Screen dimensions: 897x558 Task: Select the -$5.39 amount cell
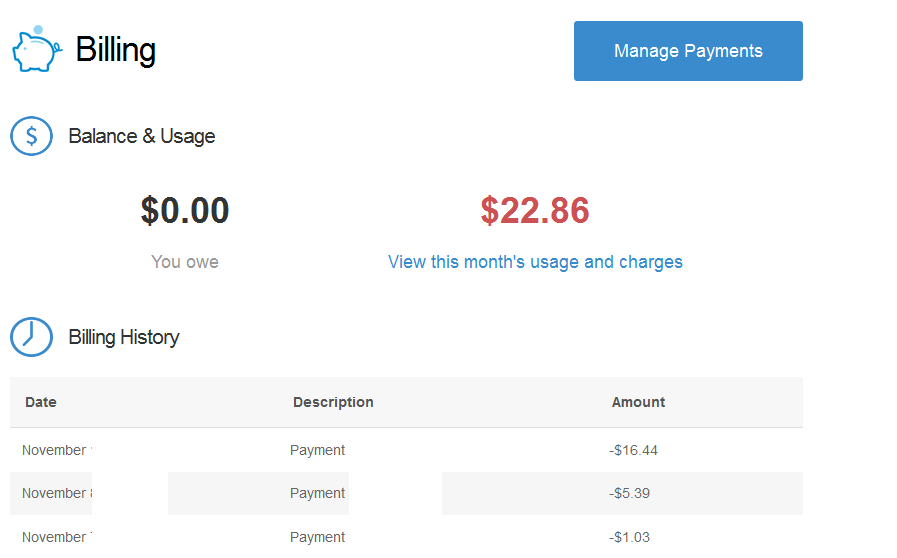(629, 493)
